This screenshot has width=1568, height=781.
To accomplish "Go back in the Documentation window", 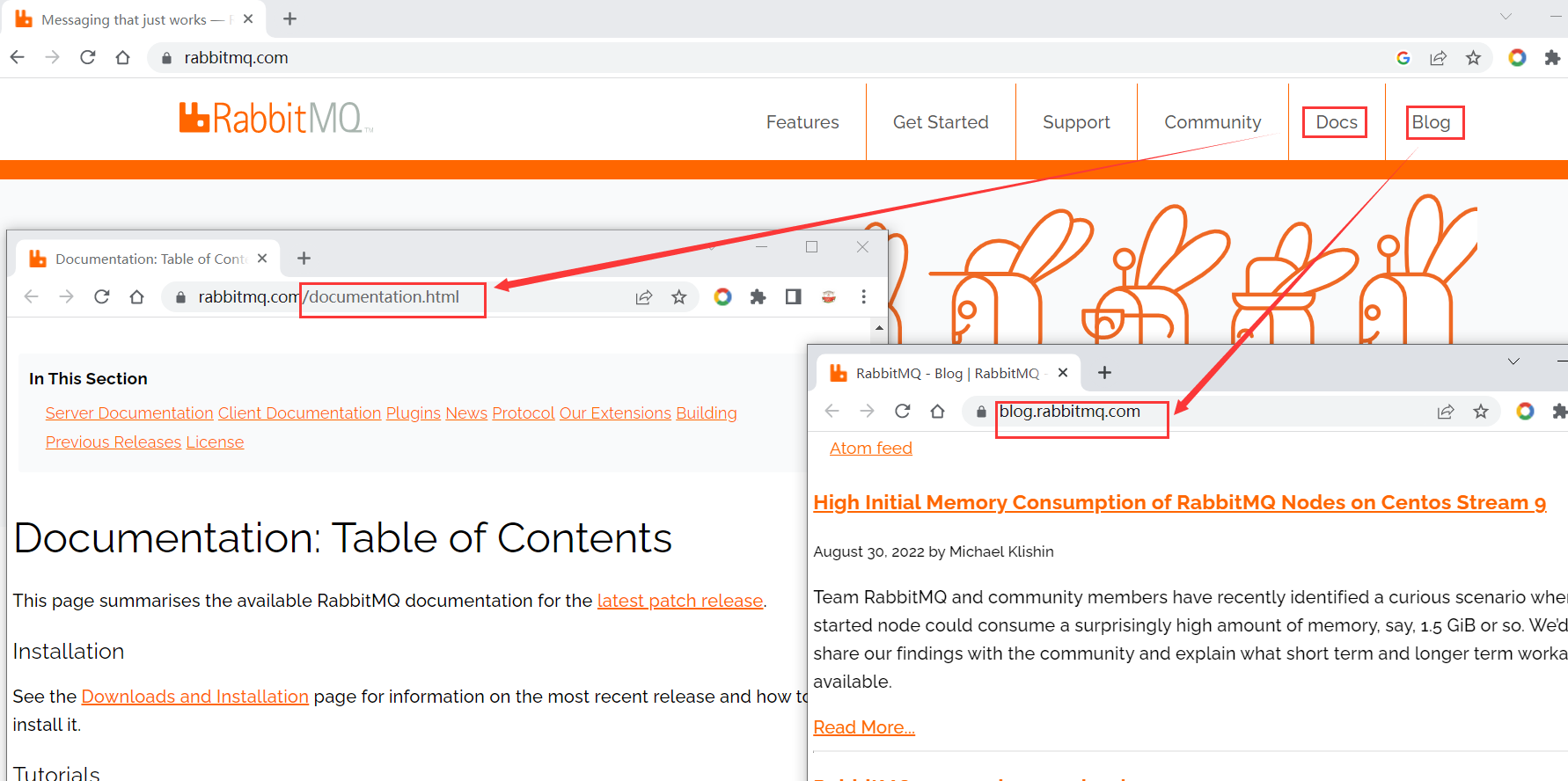I will coord(32,296).
